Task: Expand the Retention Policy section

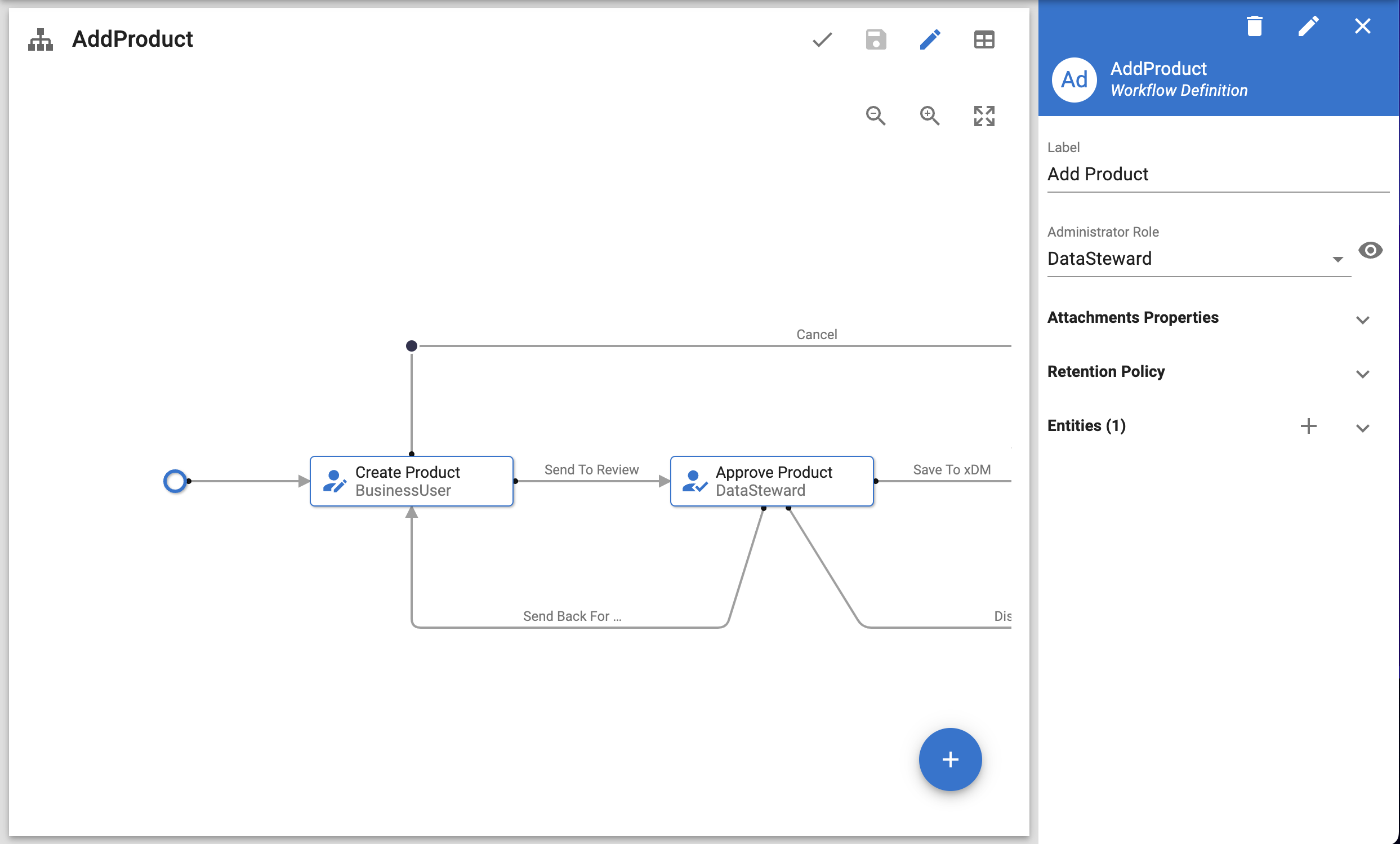Action: [1362, 374]
